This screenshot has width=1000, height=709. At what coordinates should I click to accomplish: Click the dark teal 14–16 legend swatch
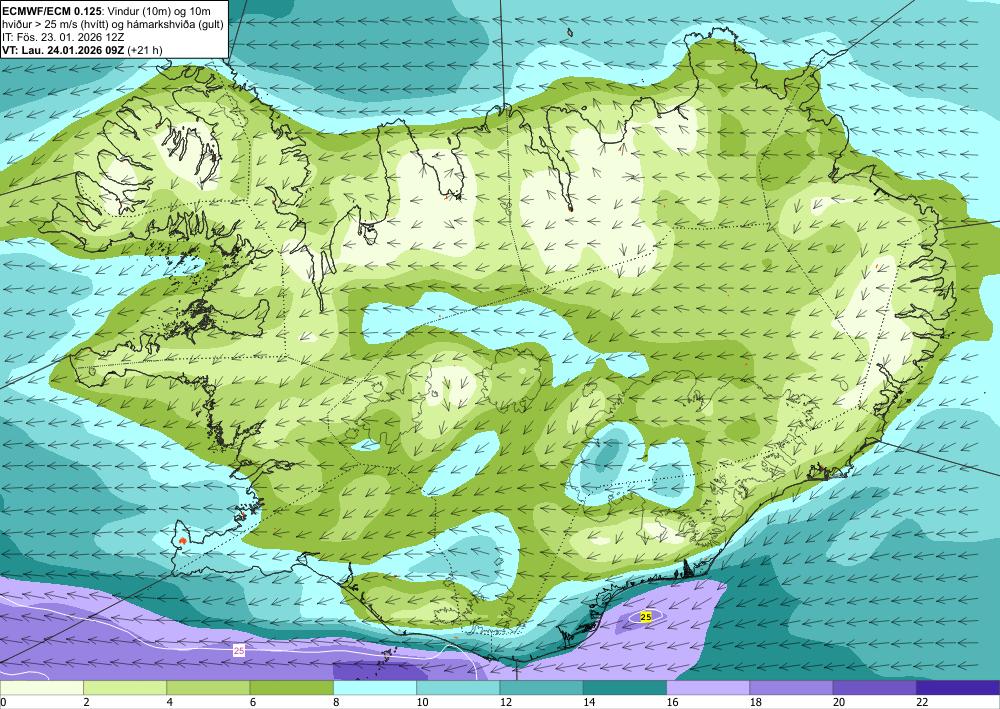(x=625, y=688)
